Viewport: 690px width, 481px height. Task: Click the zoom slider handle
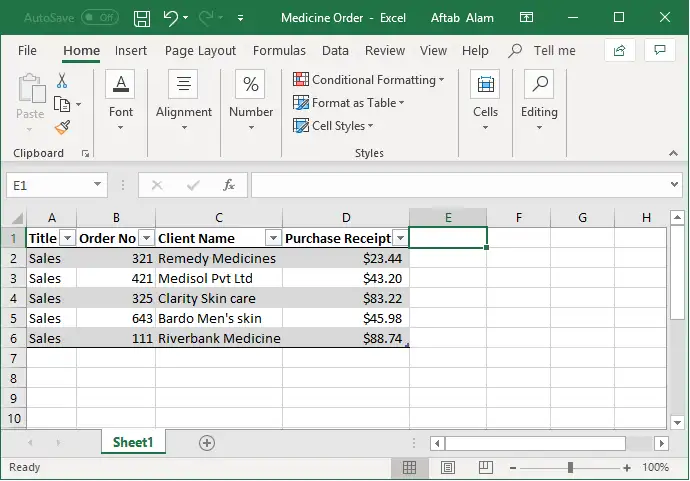570,467
